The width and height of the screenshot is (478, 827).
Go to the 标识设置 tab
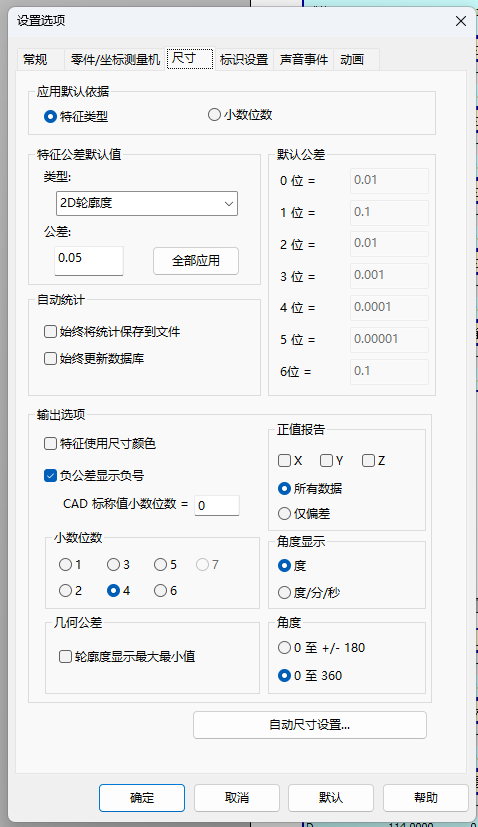point(244,60)
